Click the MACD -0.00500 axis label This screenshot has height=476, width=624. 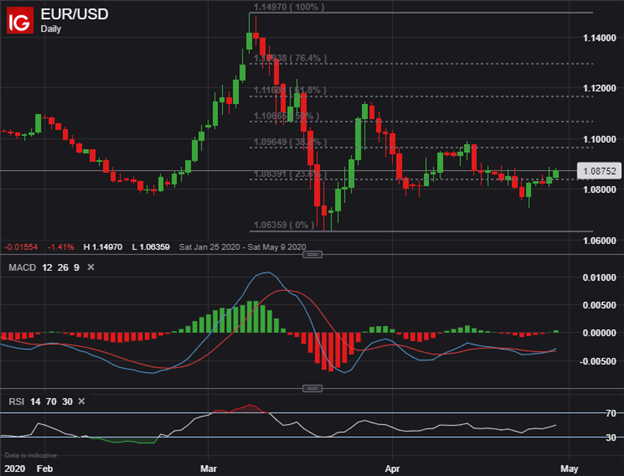598,361
